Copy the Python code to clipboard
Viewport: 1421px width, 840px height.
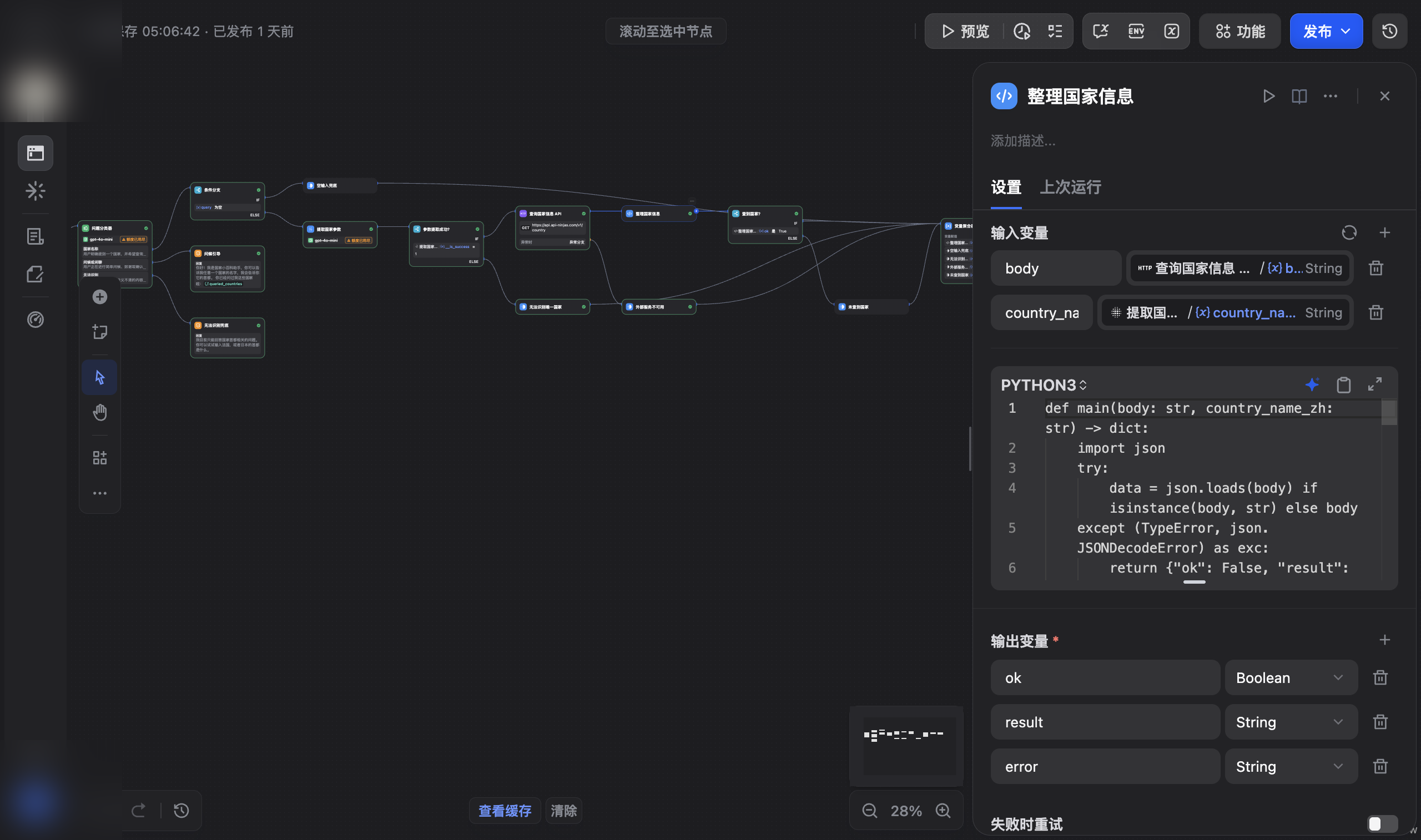tap(1343, 385)
